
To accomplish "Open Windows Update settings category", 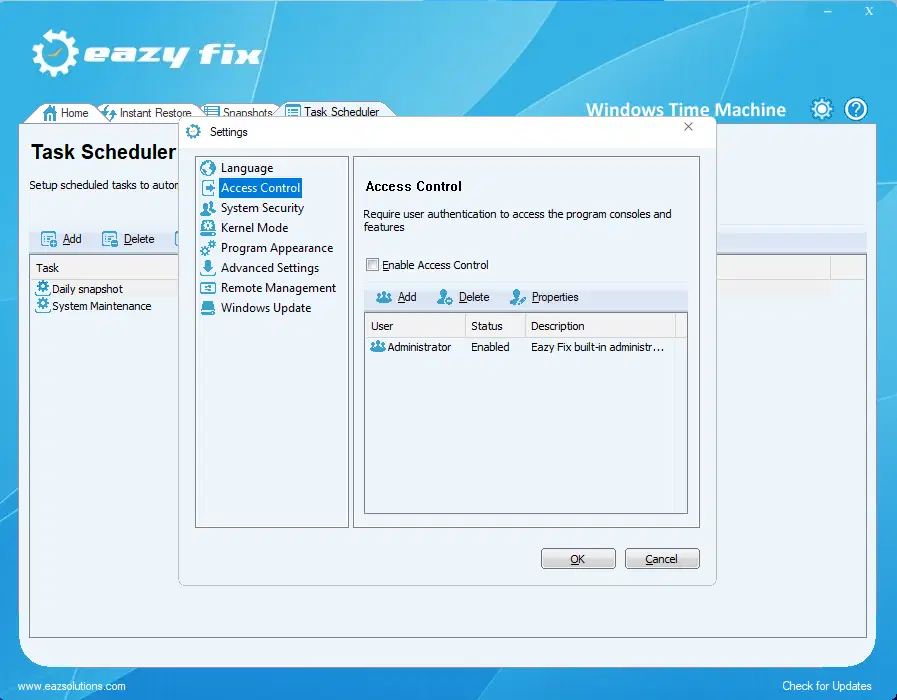I will pos(266,308).
